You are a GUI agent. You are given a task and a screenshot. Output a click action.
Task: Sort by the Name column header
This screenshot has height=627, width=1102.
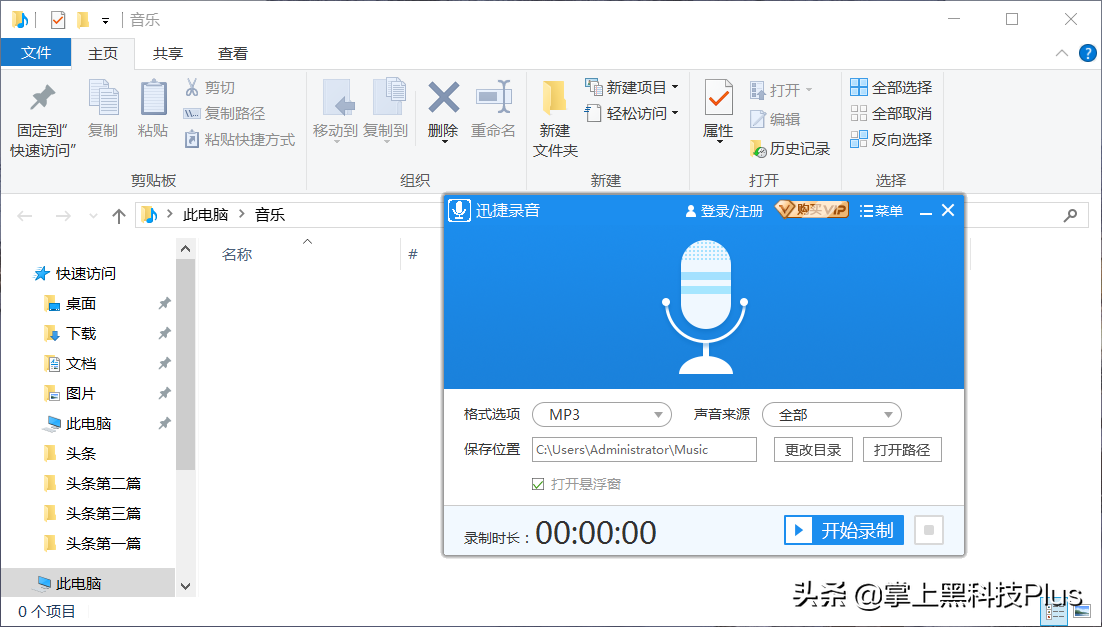(x=237, y=254)
